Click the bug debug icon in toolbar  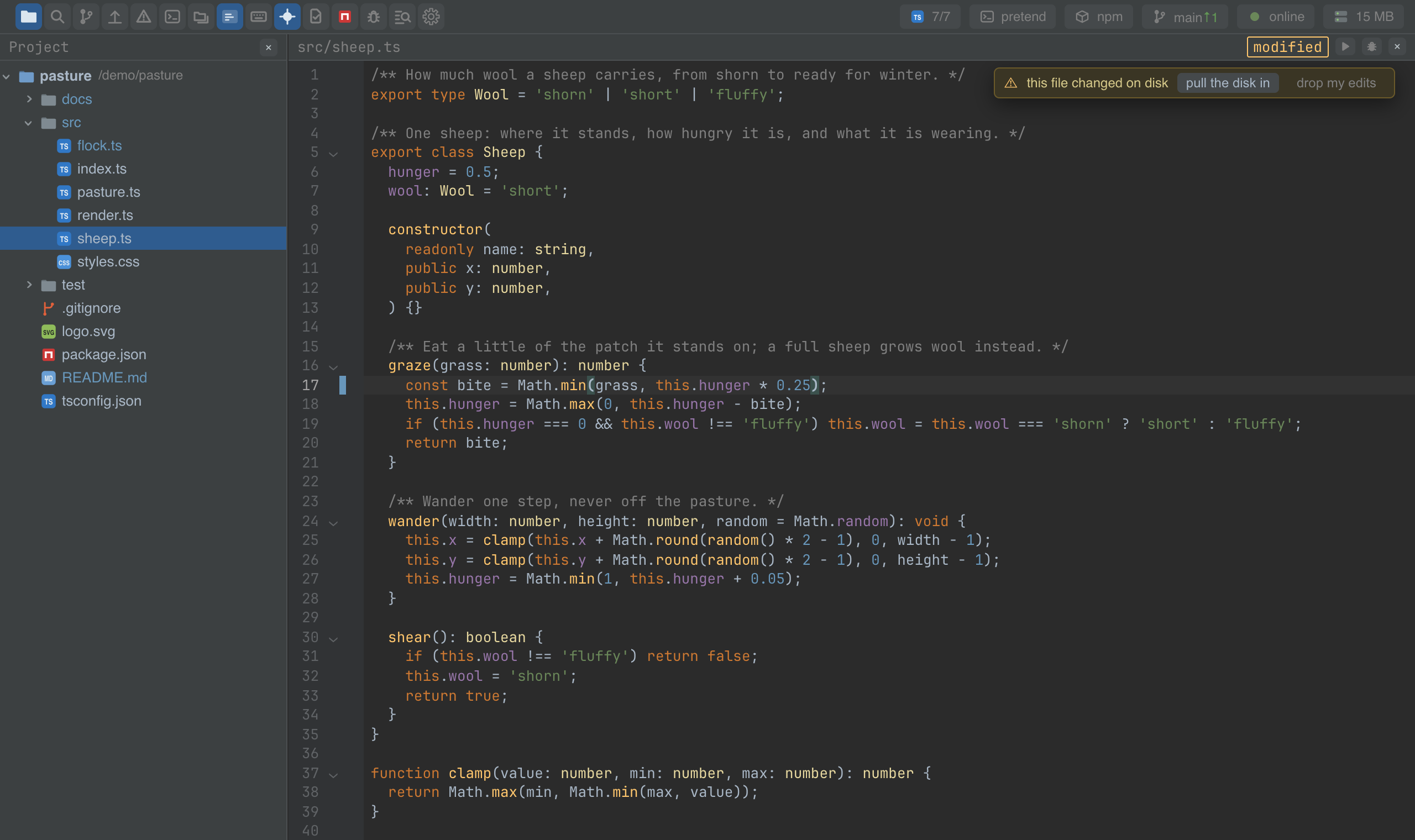pyautogui.click(x=374, y=17)
